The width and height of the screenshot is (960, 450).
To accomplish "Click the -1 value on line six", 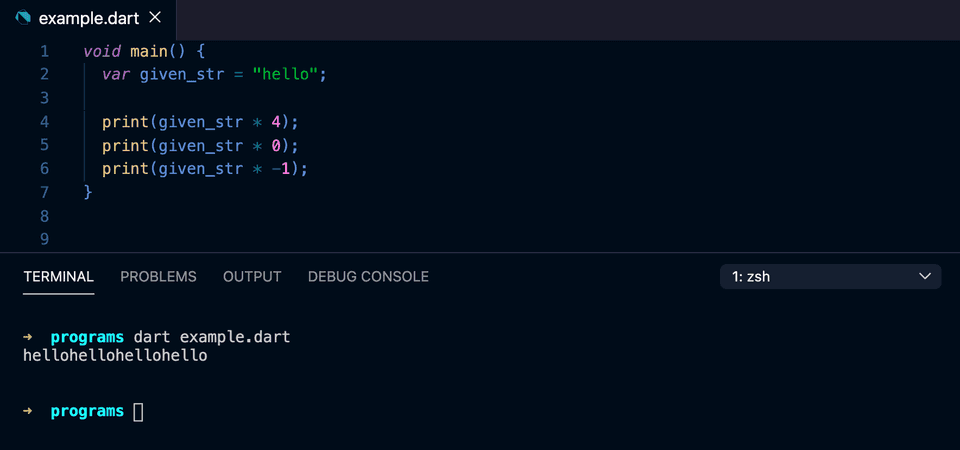I will (280, 169).
